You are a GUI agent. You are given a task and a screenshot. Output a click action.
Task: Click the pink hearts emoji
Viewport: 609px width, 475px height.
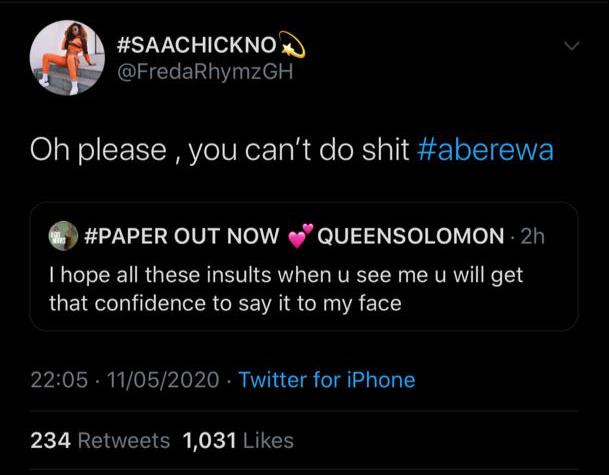click(x=300, y=236)
